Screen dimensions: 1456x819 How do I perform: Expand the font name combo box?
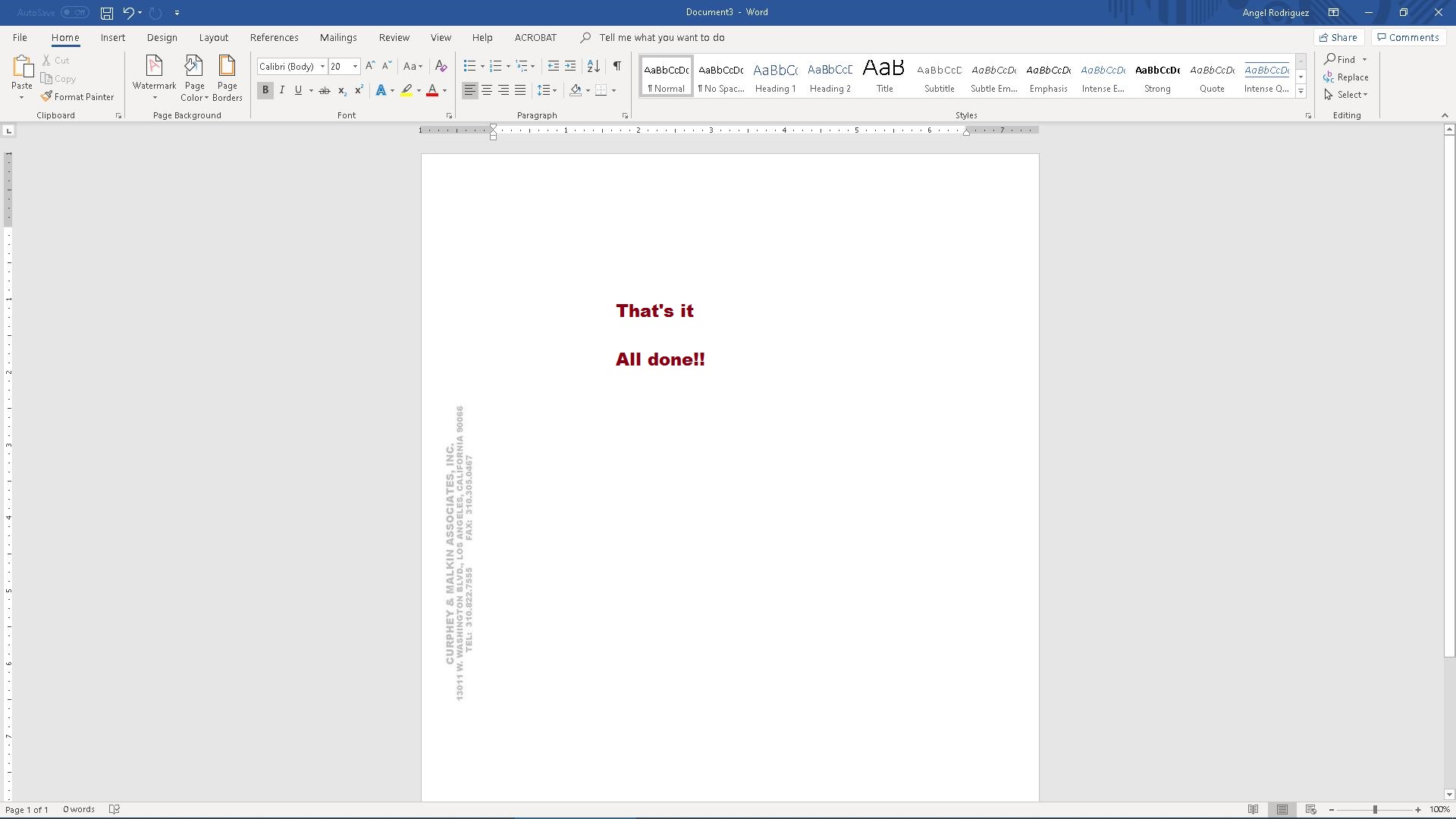tap(322, 67)
